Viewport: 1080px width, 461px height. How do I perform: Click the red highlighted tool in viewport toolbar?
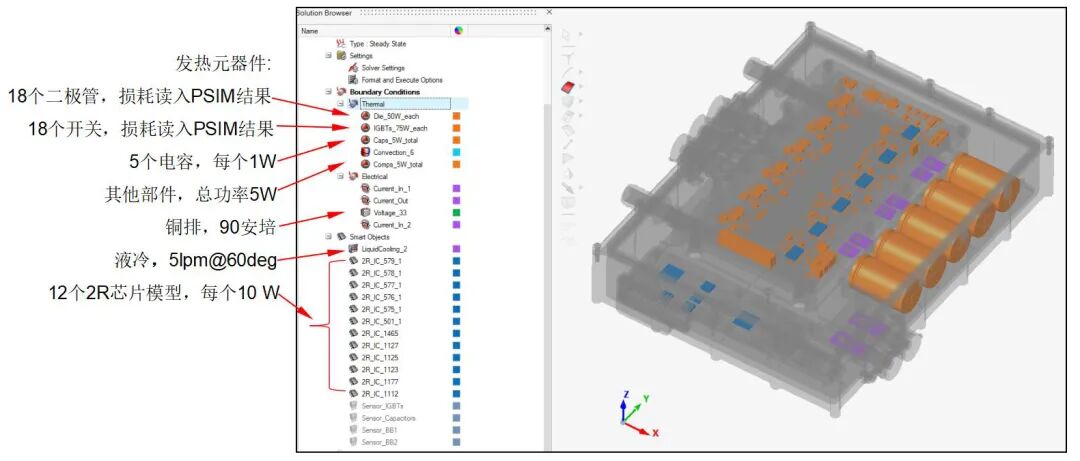(x=569, y=87)
